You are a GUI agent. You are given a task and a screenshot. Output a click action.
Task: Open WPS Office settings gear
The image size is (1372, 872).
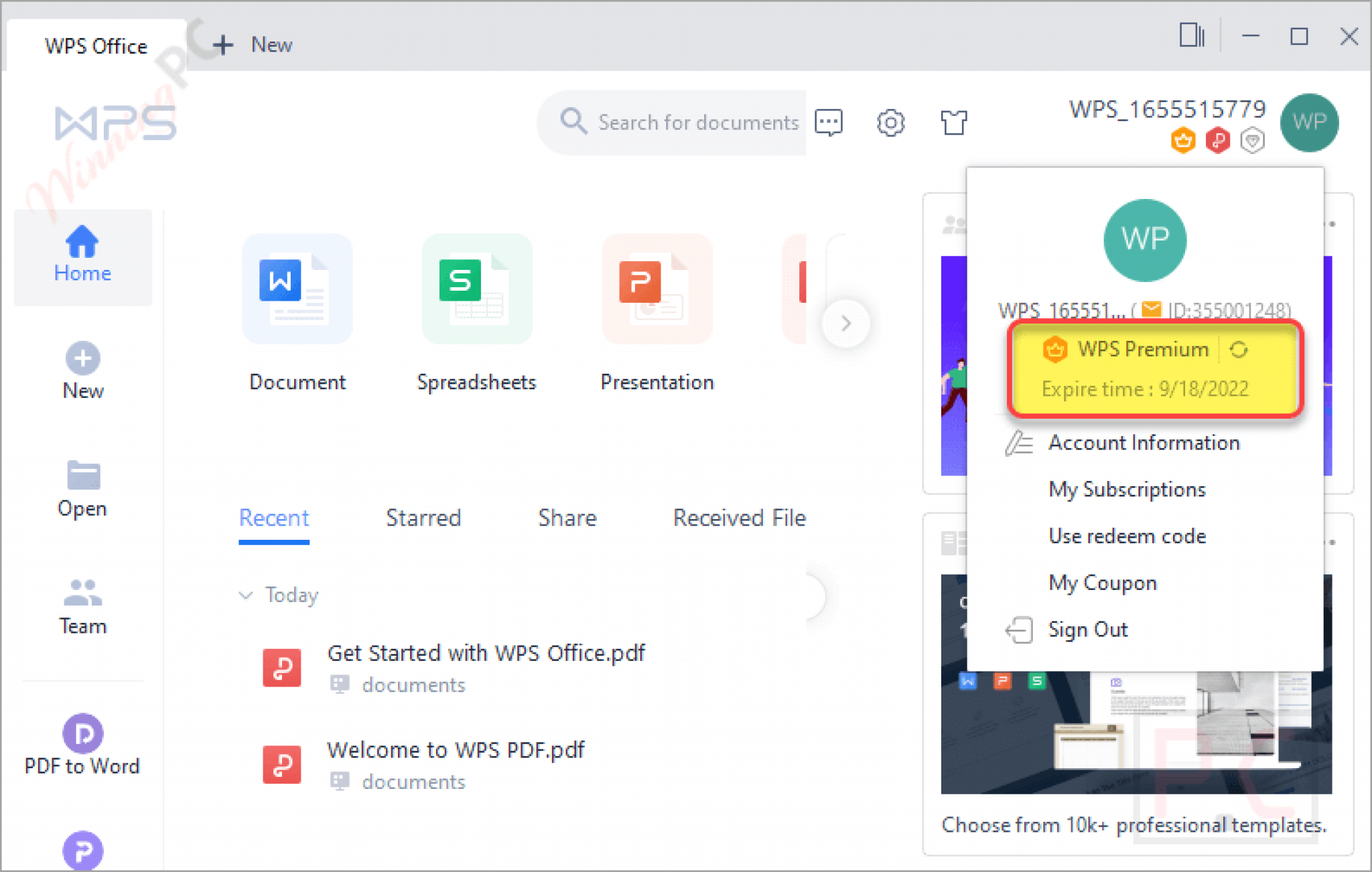point(890,123)
